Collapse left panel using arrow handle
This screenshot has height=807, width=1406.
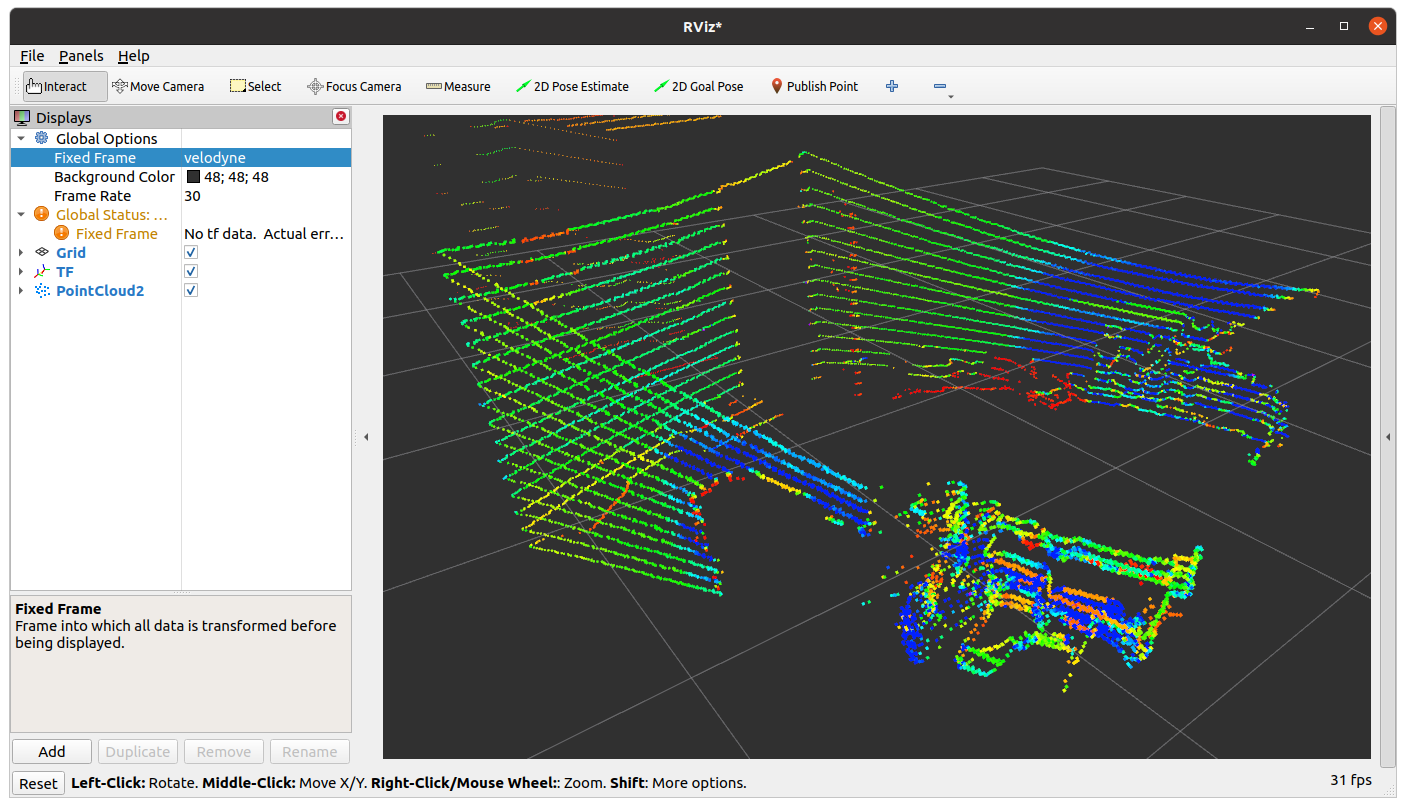pos(366,437)
